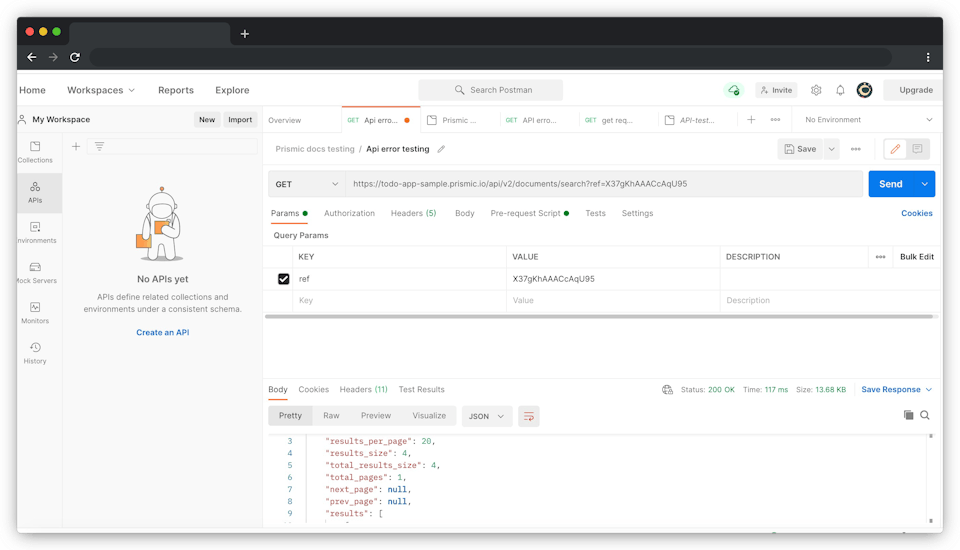Open the settings gear icon
Image resolution: width=960 pixels, height=550 pixels.
[x=816, y=90]
